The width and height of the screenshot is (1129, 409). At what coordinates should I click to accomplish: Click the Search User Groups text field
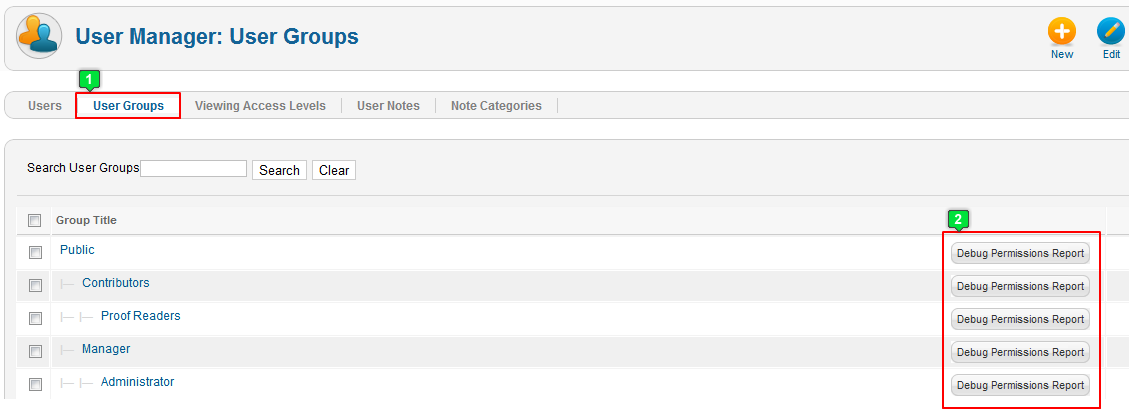(194, 168)
